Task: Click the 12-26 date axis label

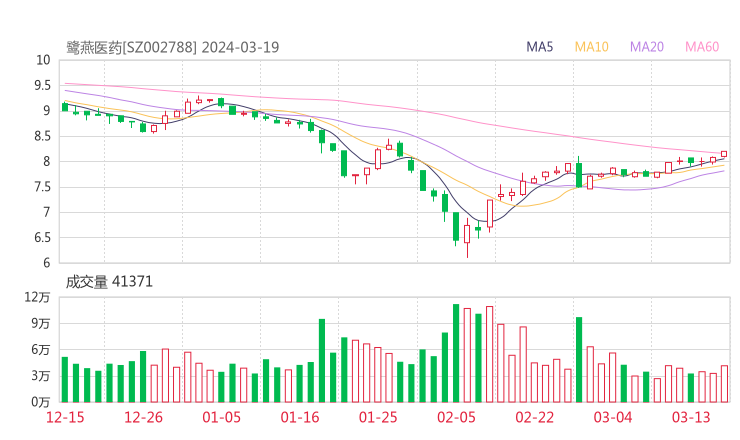Action: (x=143, y=417)
